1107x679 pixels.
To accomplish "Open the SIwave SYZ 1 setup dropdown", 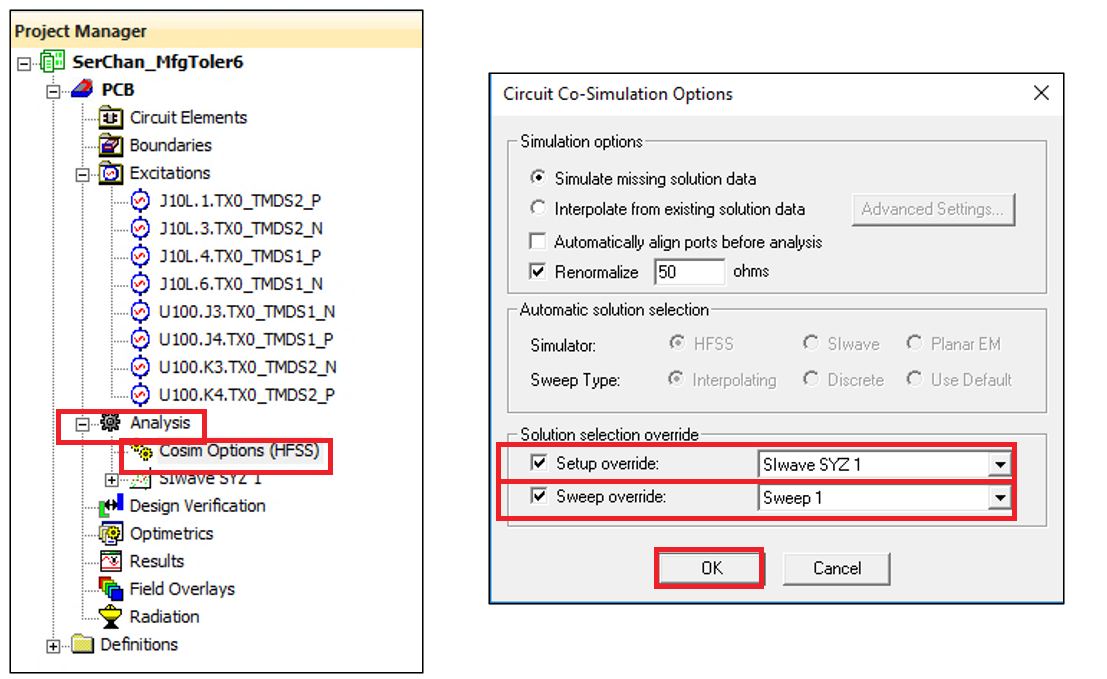I will [1001, 464].
